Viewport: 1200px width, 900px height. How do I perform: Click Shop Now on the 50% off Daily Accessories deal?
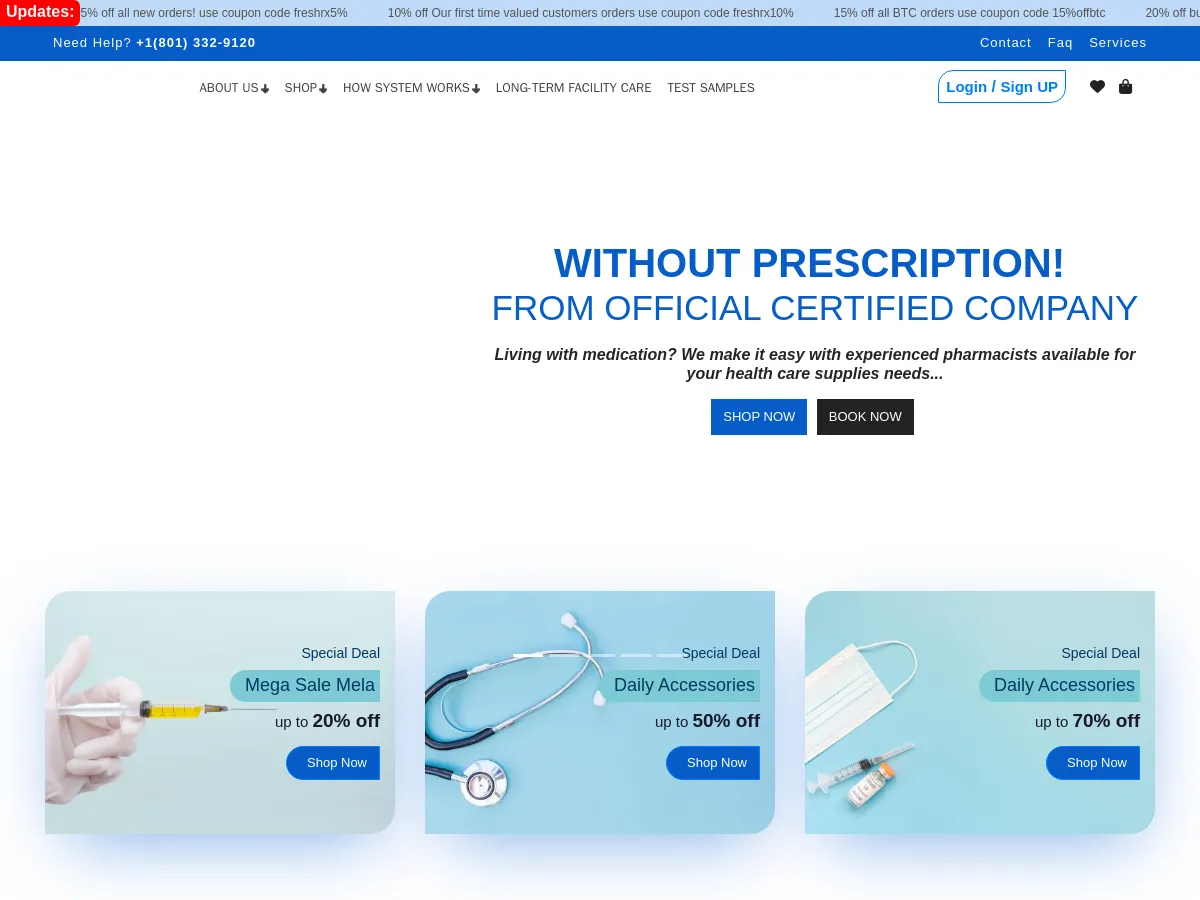[716, 762]
